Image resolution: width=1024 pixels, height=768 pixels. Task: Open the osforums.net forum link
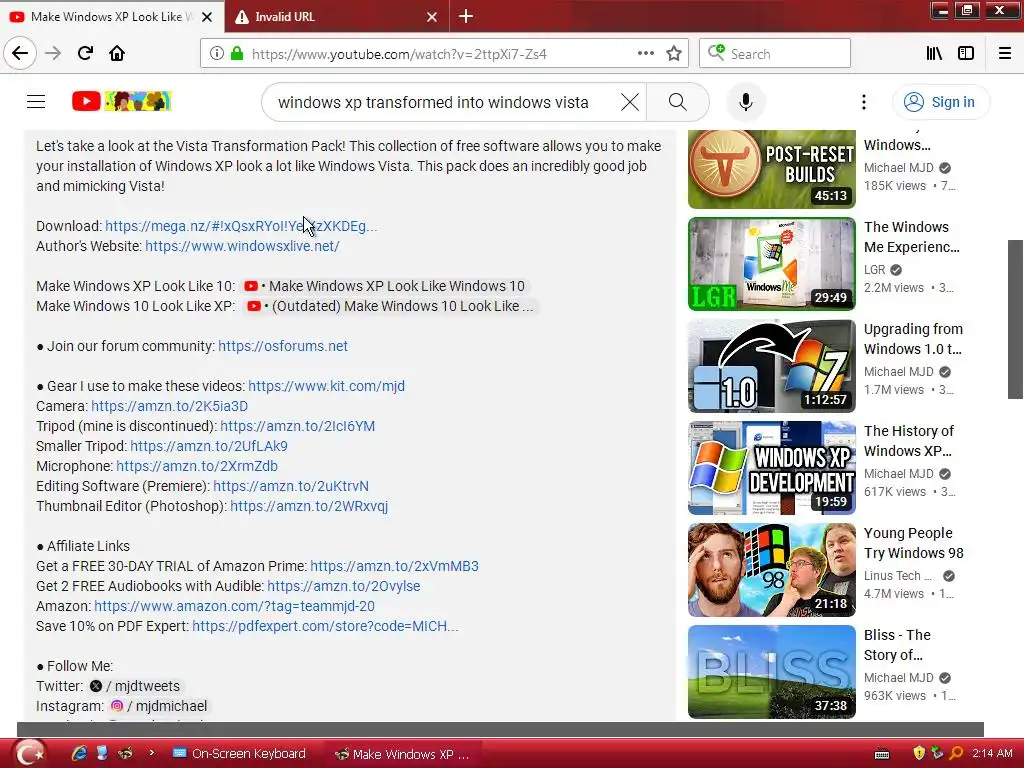(283, 346)
